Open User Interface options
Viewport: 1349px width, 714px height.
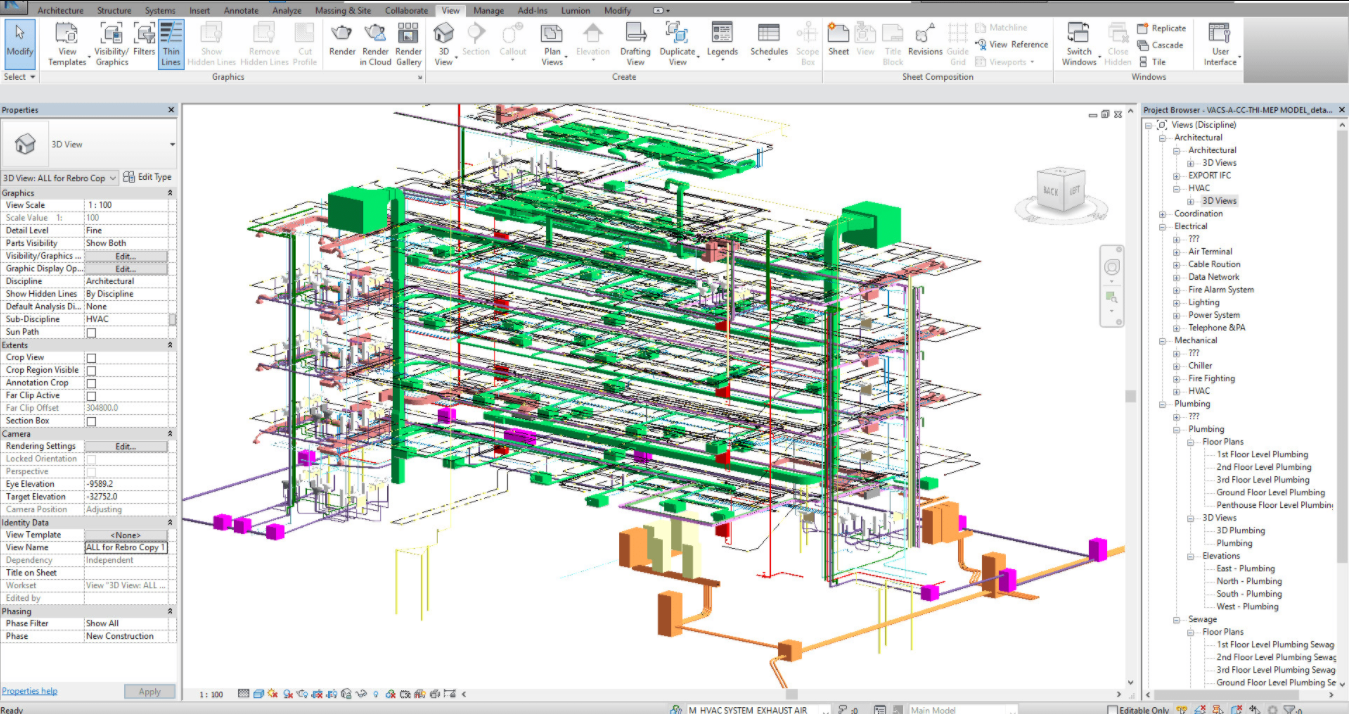[x=1219, y=44]
